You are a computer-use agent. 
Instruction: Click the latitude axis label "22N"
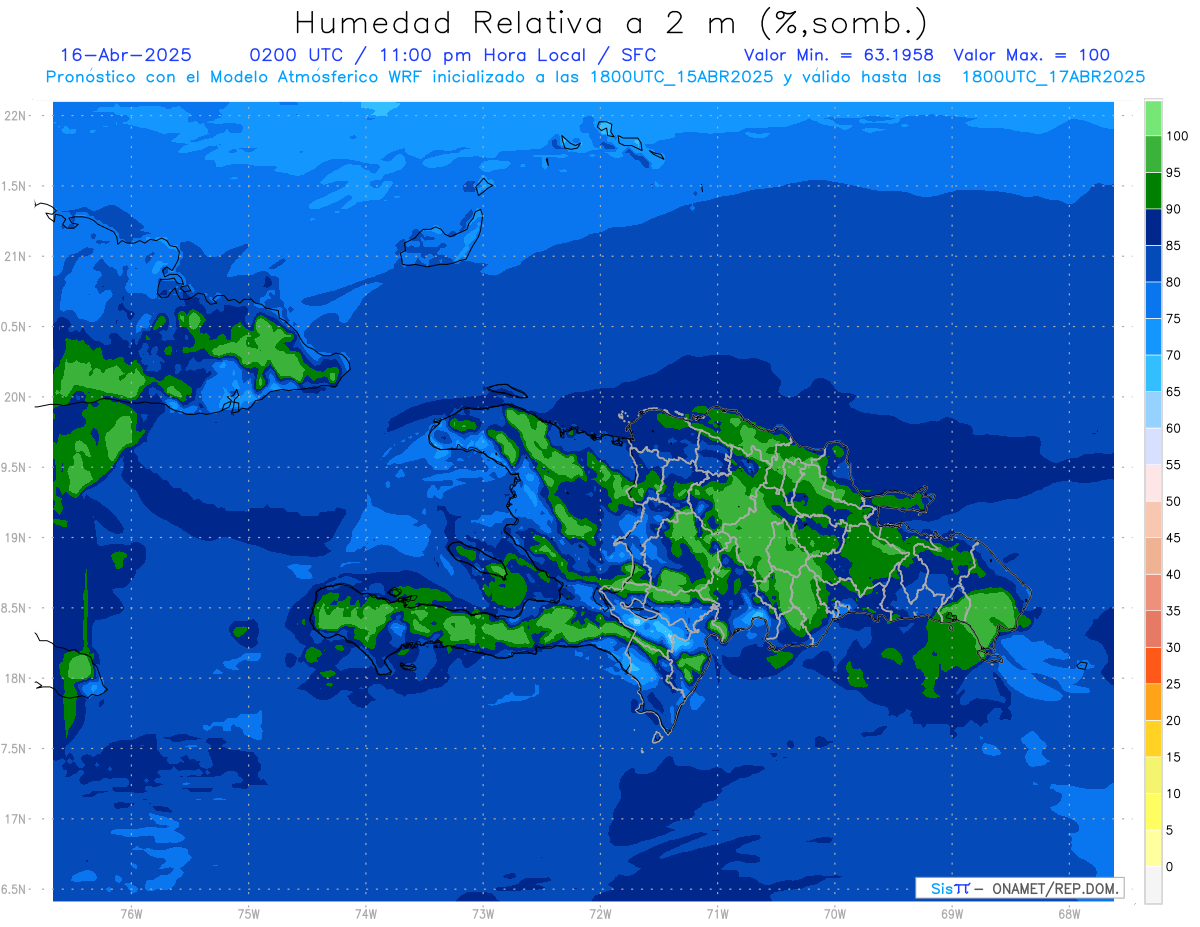[15, 115]
